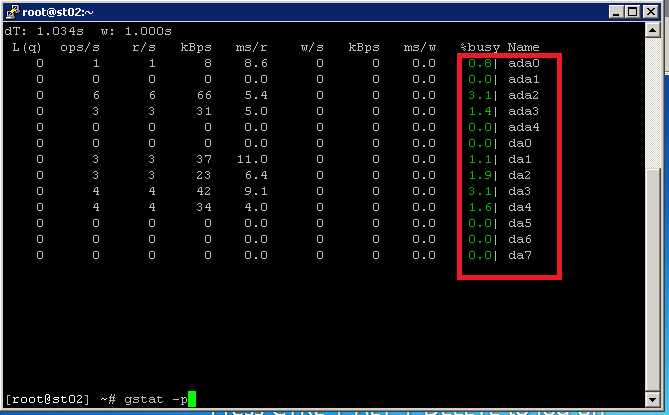This screenshot has width=669, height=415.
Task: Click the 5.0 ms/r value for ada3
Action: pos(256,111)
